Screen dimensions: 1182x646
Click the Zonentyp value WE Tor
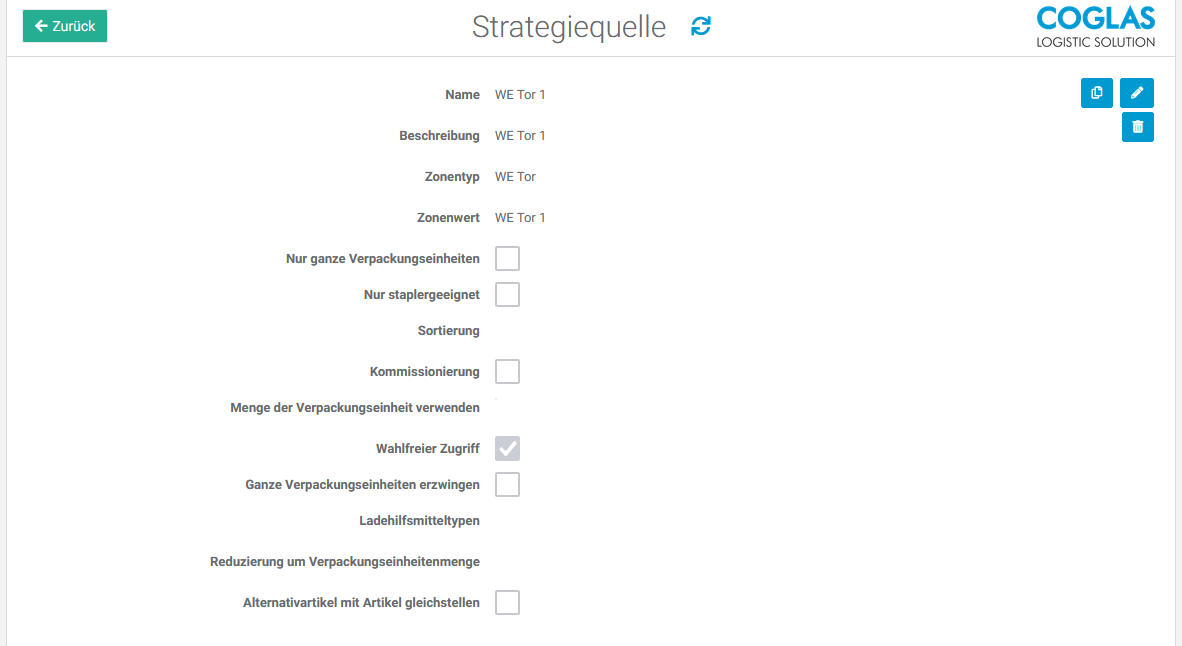[x=515, y=177]
